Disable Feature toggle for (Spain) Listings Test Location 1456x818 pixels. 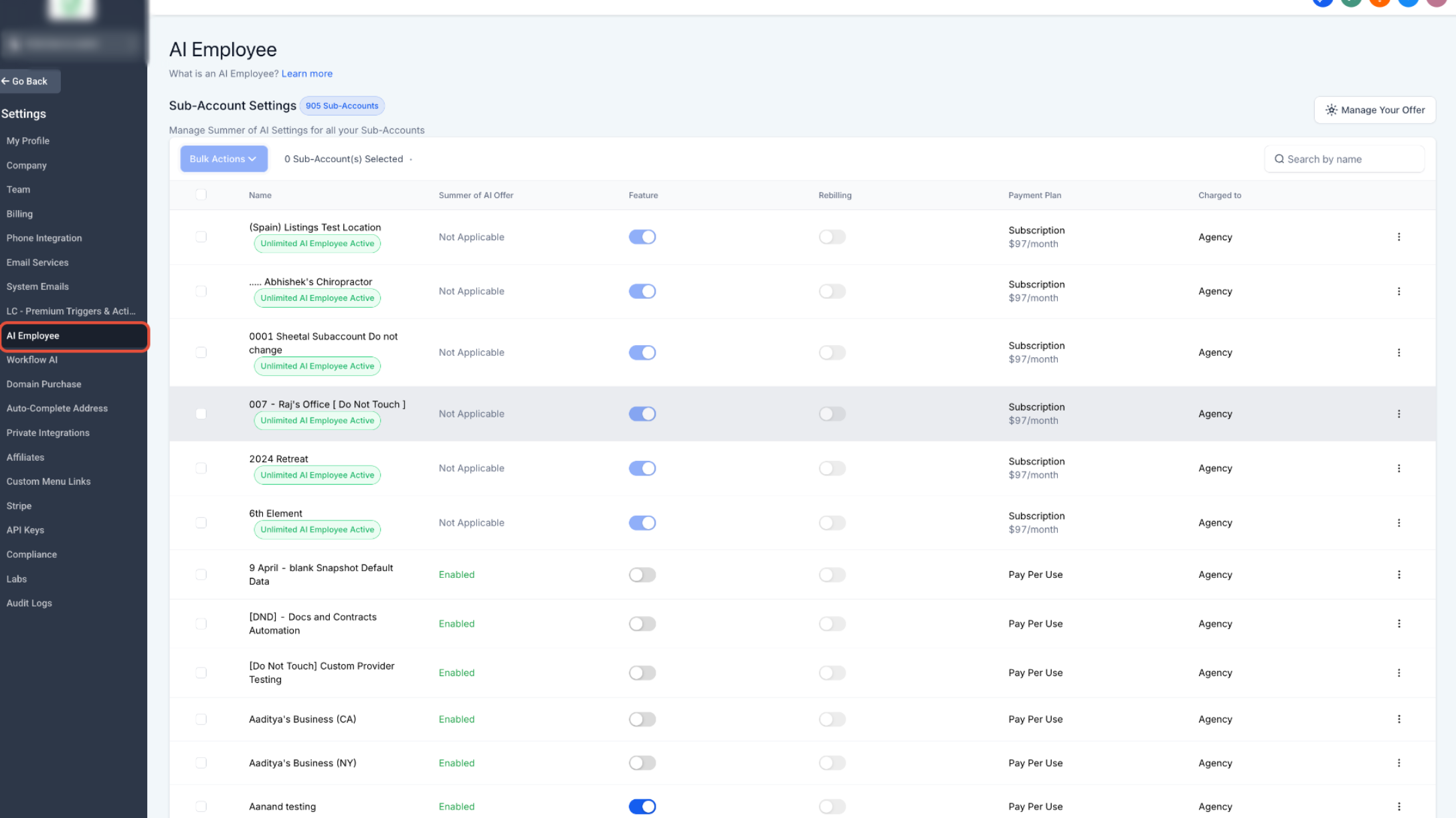642,237
